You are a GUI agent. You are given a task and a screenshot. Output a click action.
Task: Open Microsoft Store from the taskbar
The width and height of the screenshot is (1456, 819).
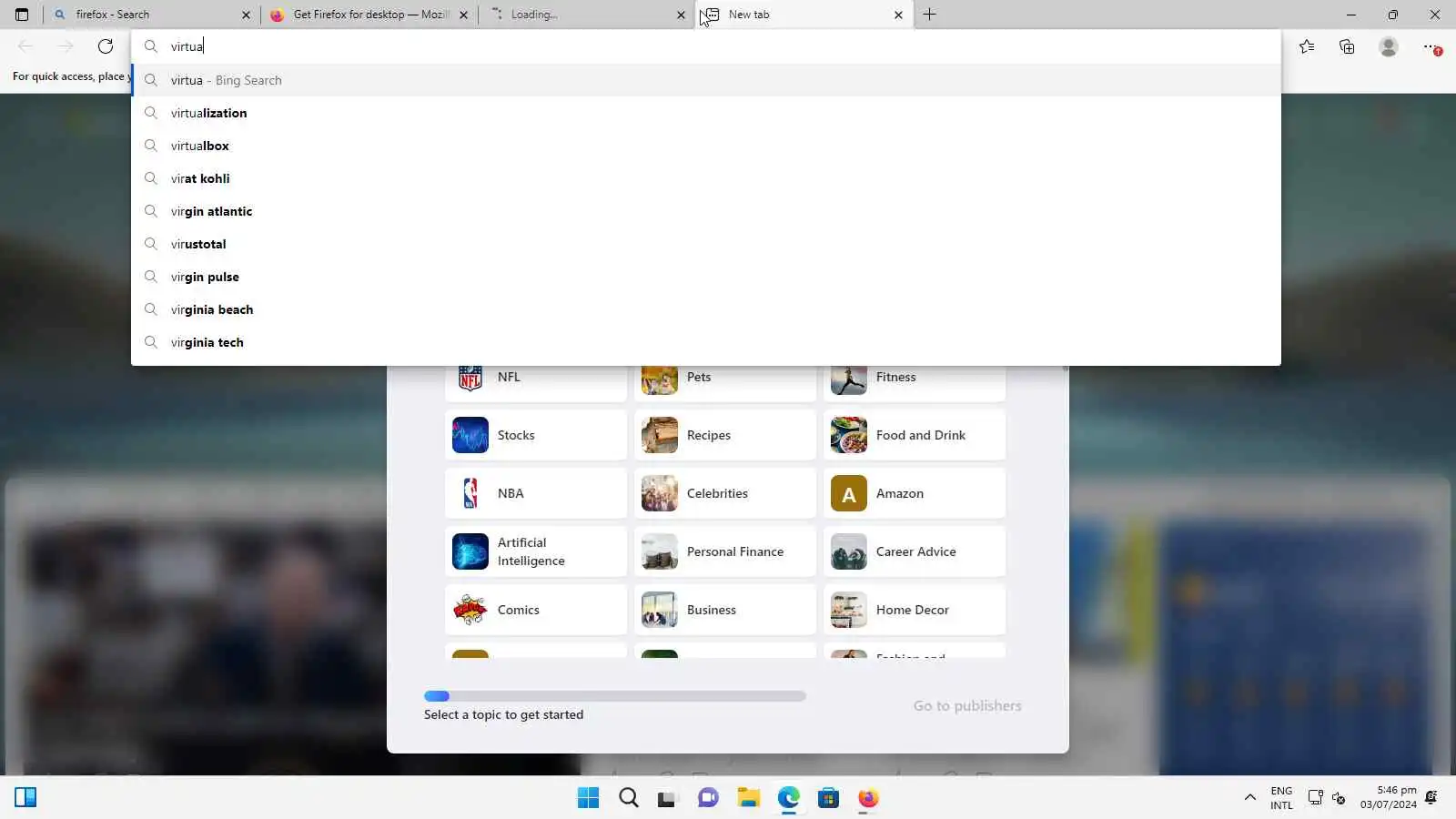(828, 798)
